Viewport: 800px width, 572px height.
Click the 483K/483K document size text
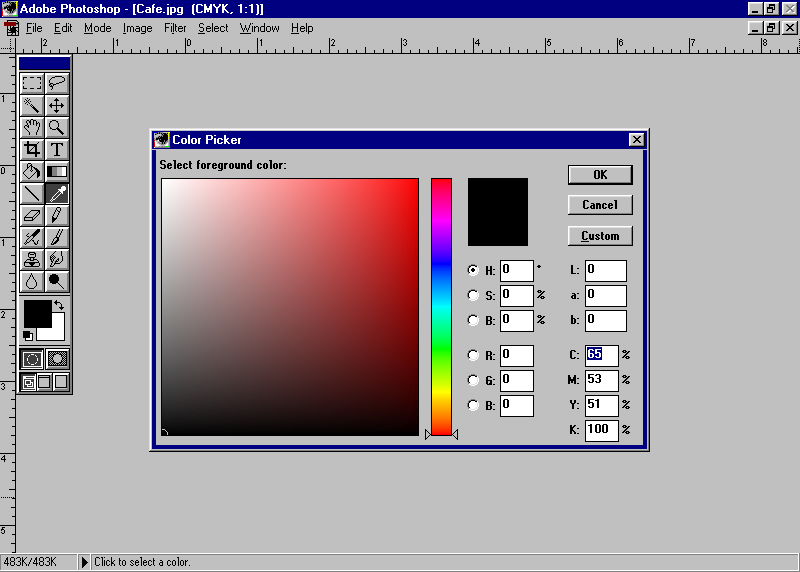point(30,562)
